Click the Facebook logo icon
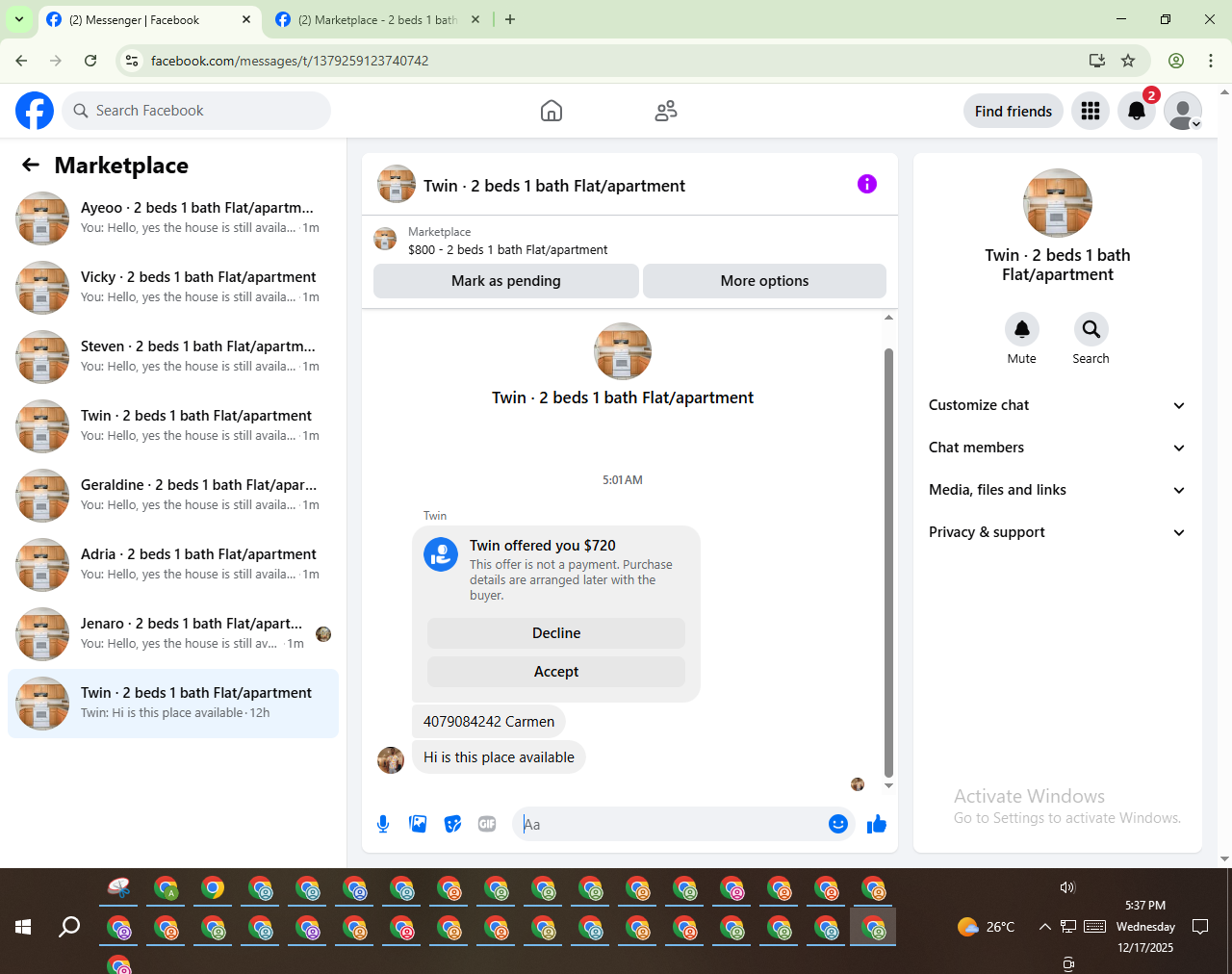The width and height of the screenshot is (1232, 974). (x=35, y=111)
